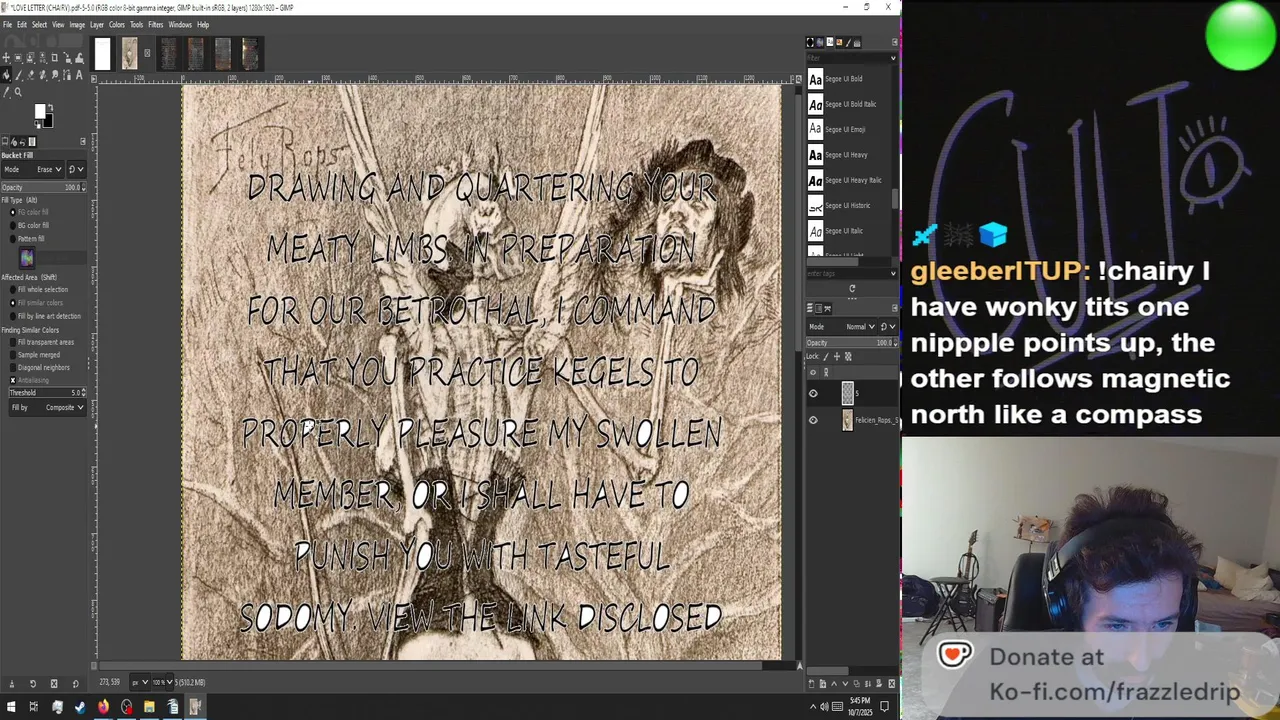Open Firefox from the taskbar
Screen dimensions: 1280x720
[103, 707]
